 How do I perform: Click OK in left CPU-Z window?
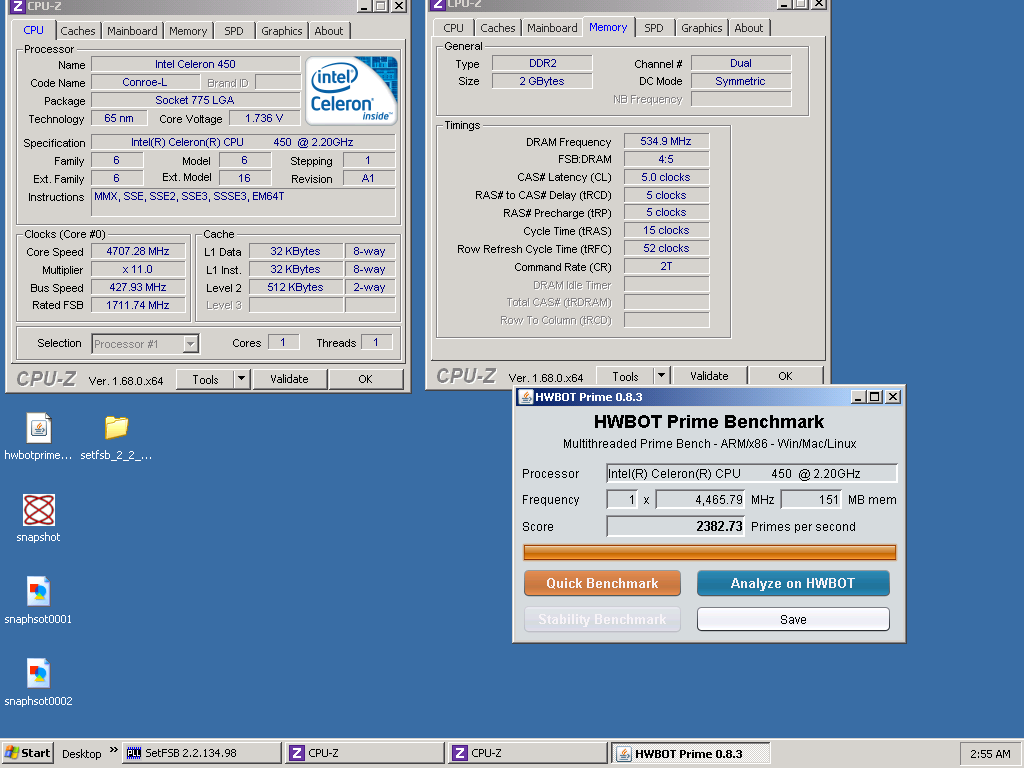(366, 379)
